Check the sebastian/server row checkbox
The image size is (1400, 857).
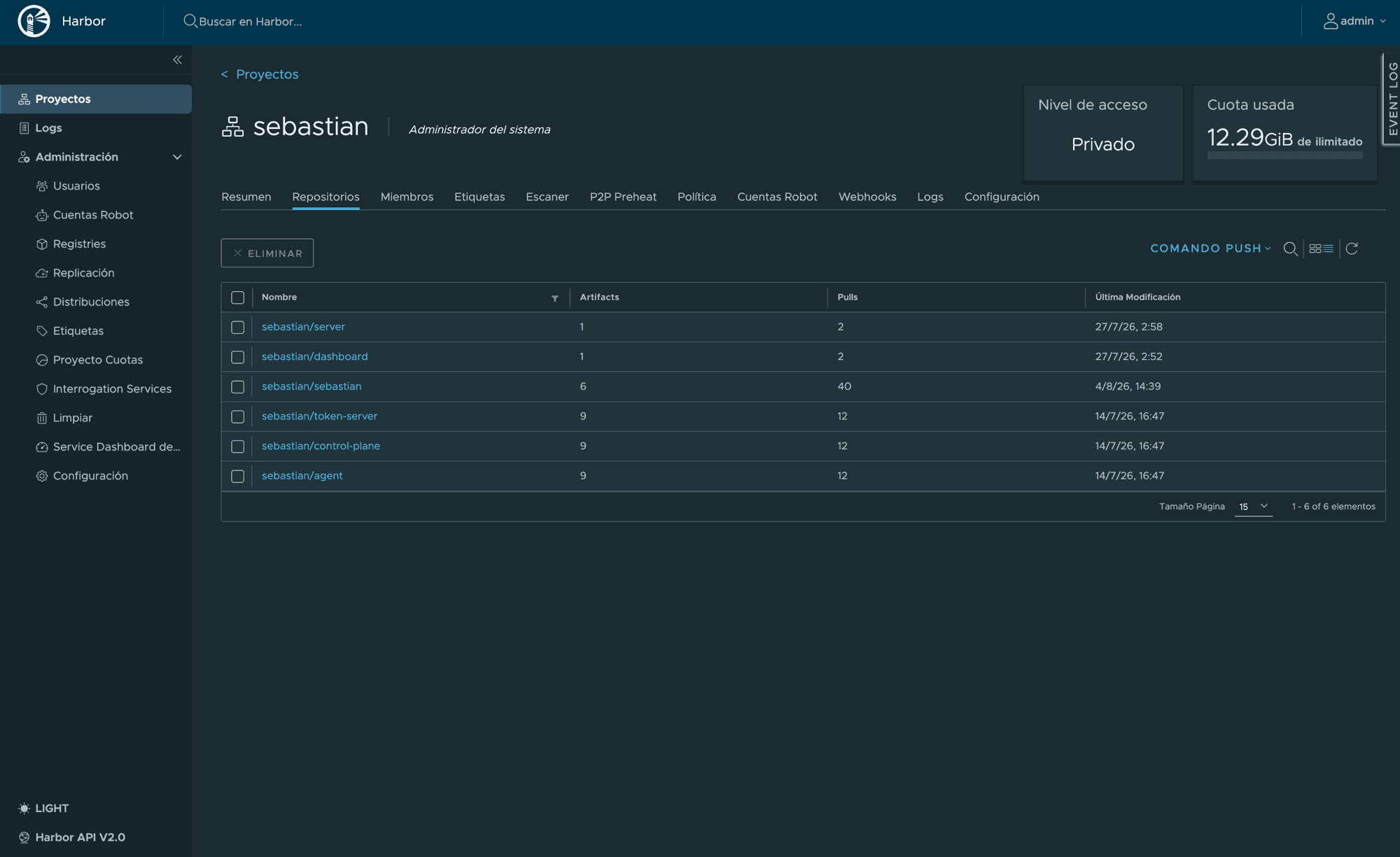[238, 328]
